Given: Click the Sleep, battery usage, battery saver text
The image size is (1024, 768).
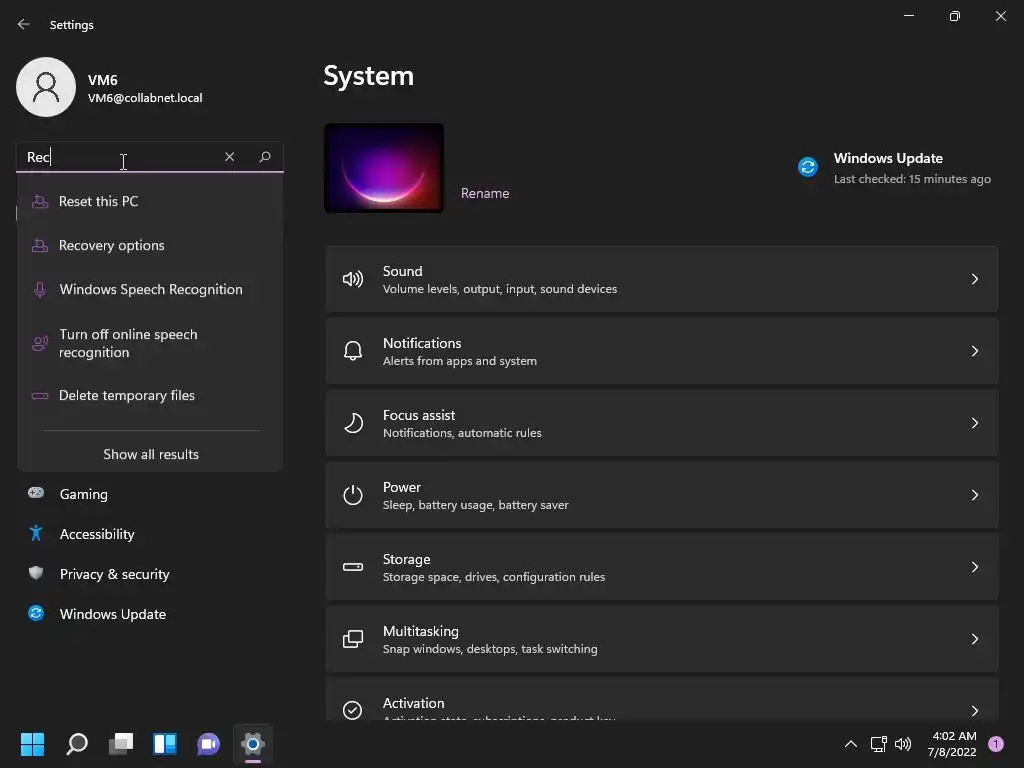Looking at the screenshot, I should point(475,505).
